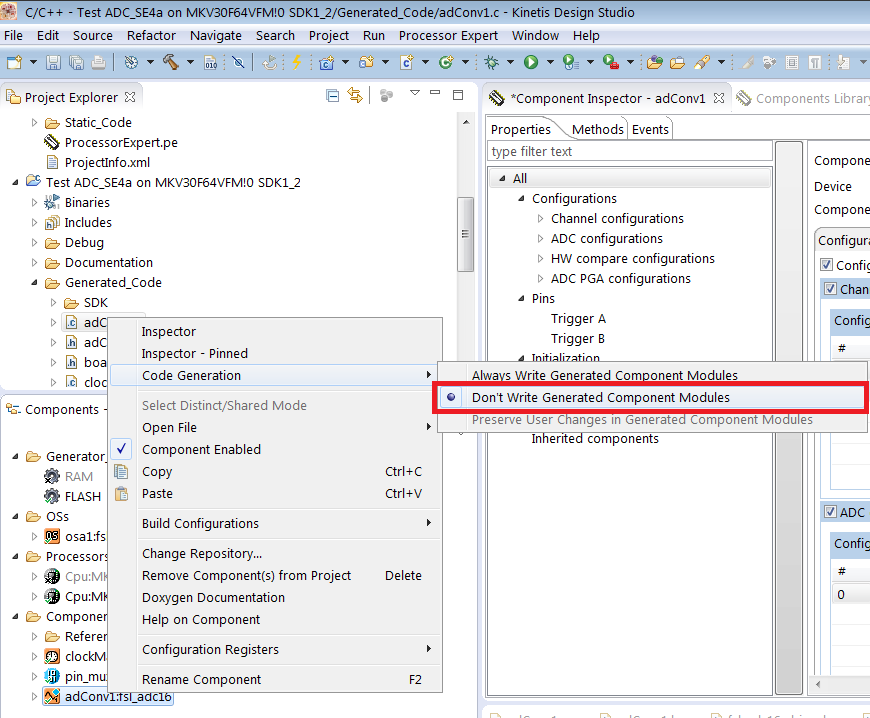This screenshot has height=718, width=870.
Task: Toggle the Config checkbox under Configurations
Action: 826,265
